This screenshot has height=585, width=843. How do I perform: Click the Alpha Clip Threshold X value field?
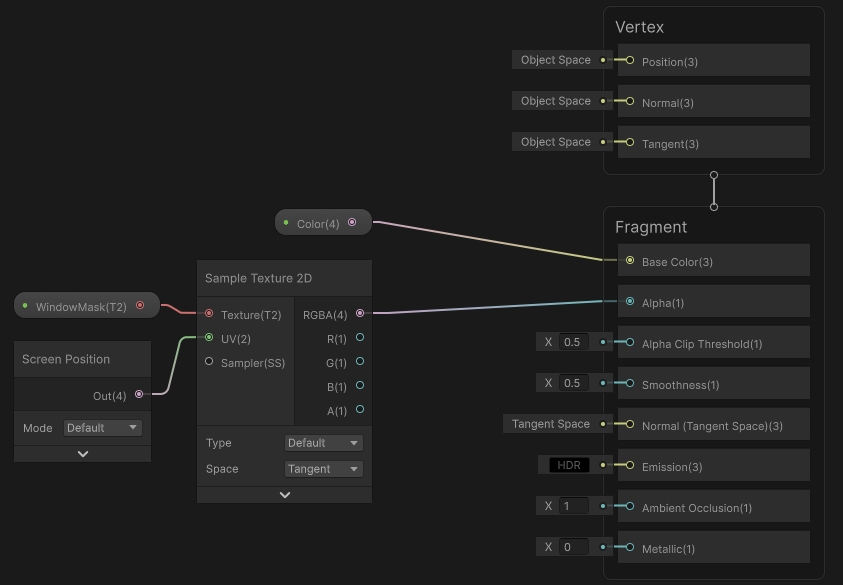click(573, 342)
